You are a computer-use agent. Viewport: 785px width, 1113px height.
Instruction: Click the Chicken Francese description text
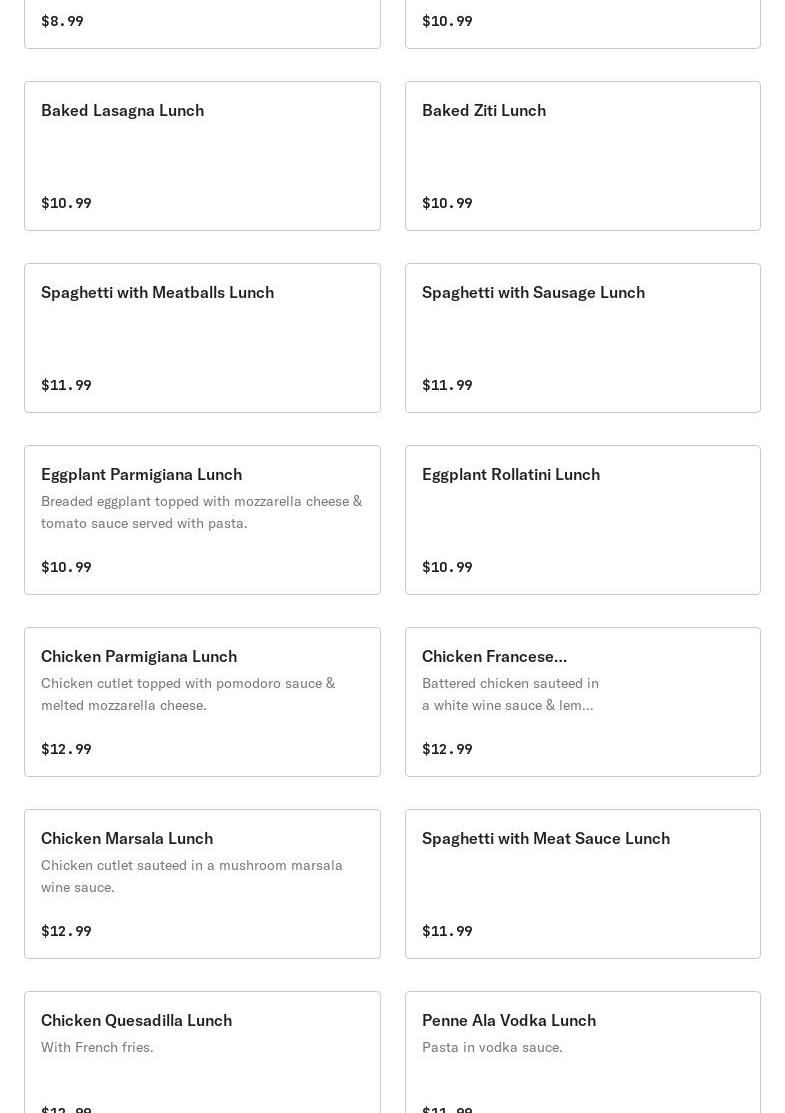[x=510, y=694]
